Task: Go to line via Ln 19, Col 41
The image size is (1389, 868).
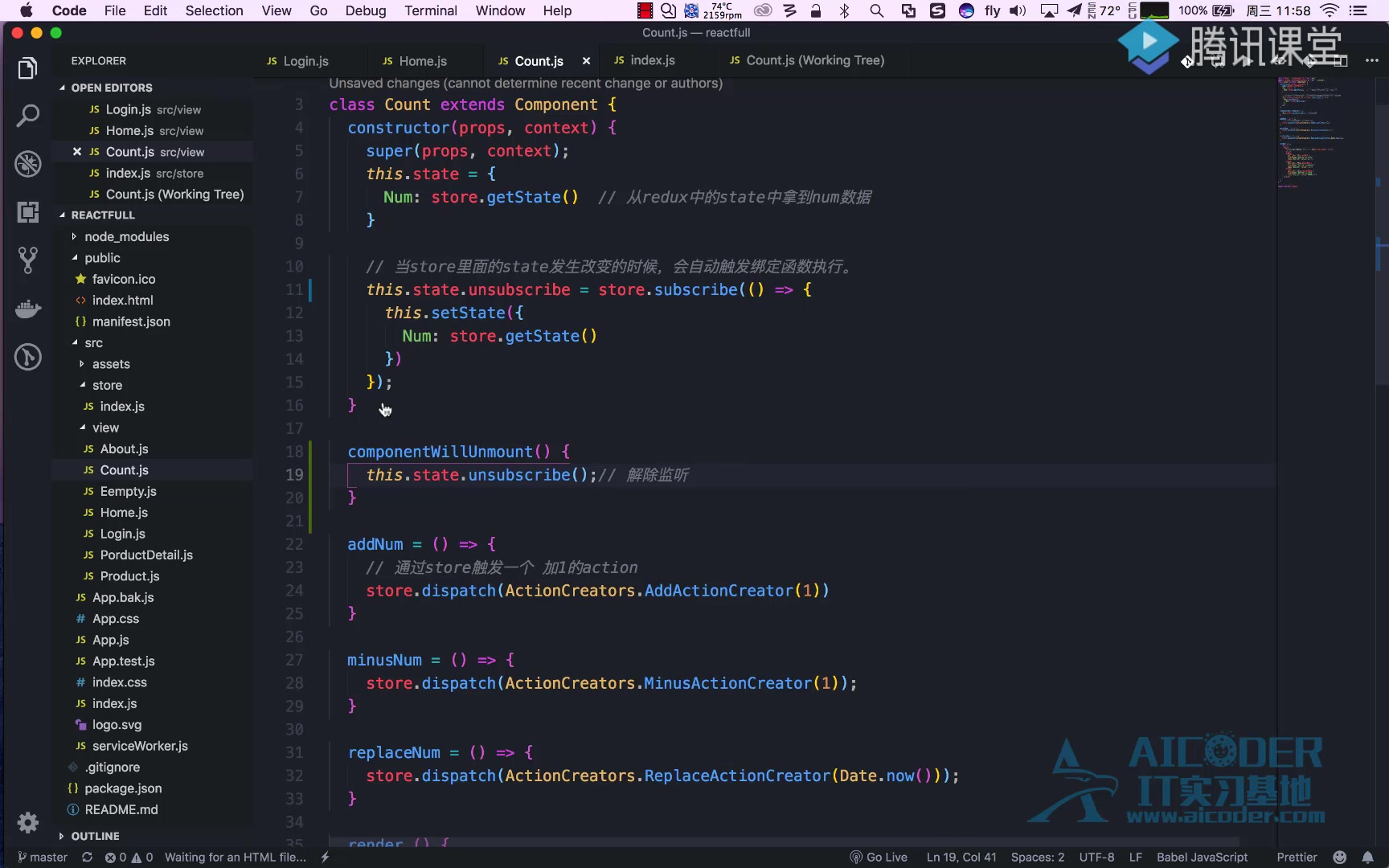Action: click(961, 858)
